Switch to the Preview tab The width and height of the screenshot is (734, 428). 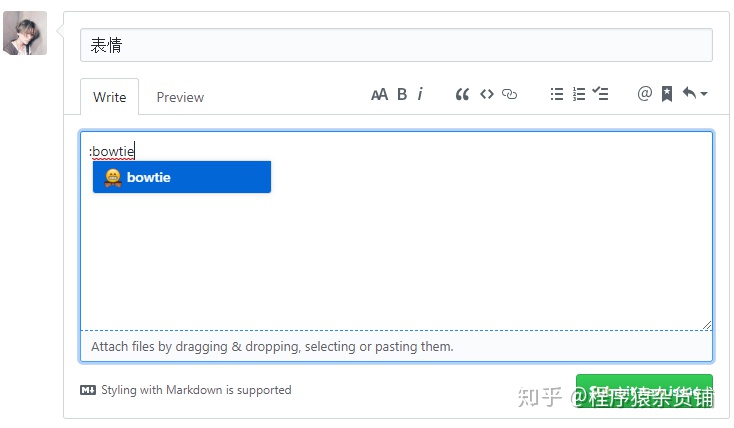180,97
